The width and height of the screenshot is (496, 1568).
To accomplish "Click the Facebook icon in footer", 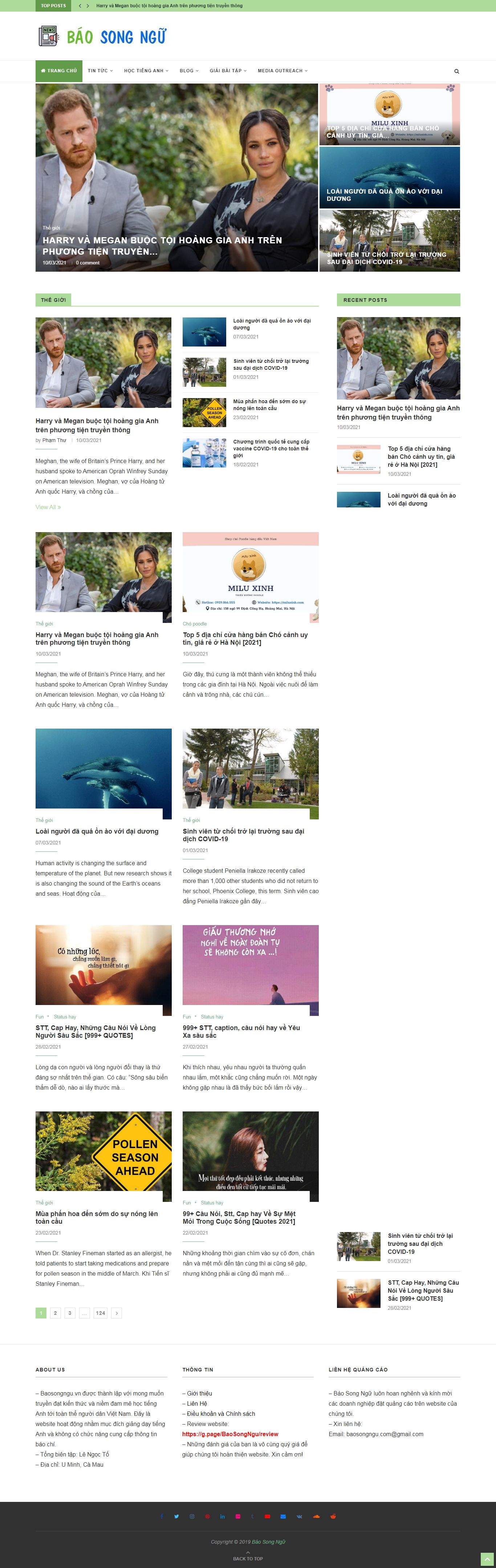I will point(162,1516).
